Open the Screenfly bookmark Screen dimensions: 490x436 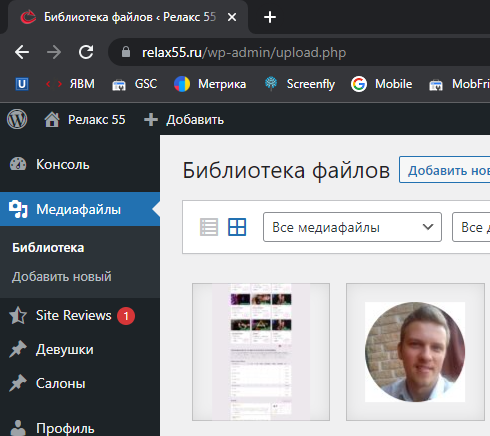[300, 84]
